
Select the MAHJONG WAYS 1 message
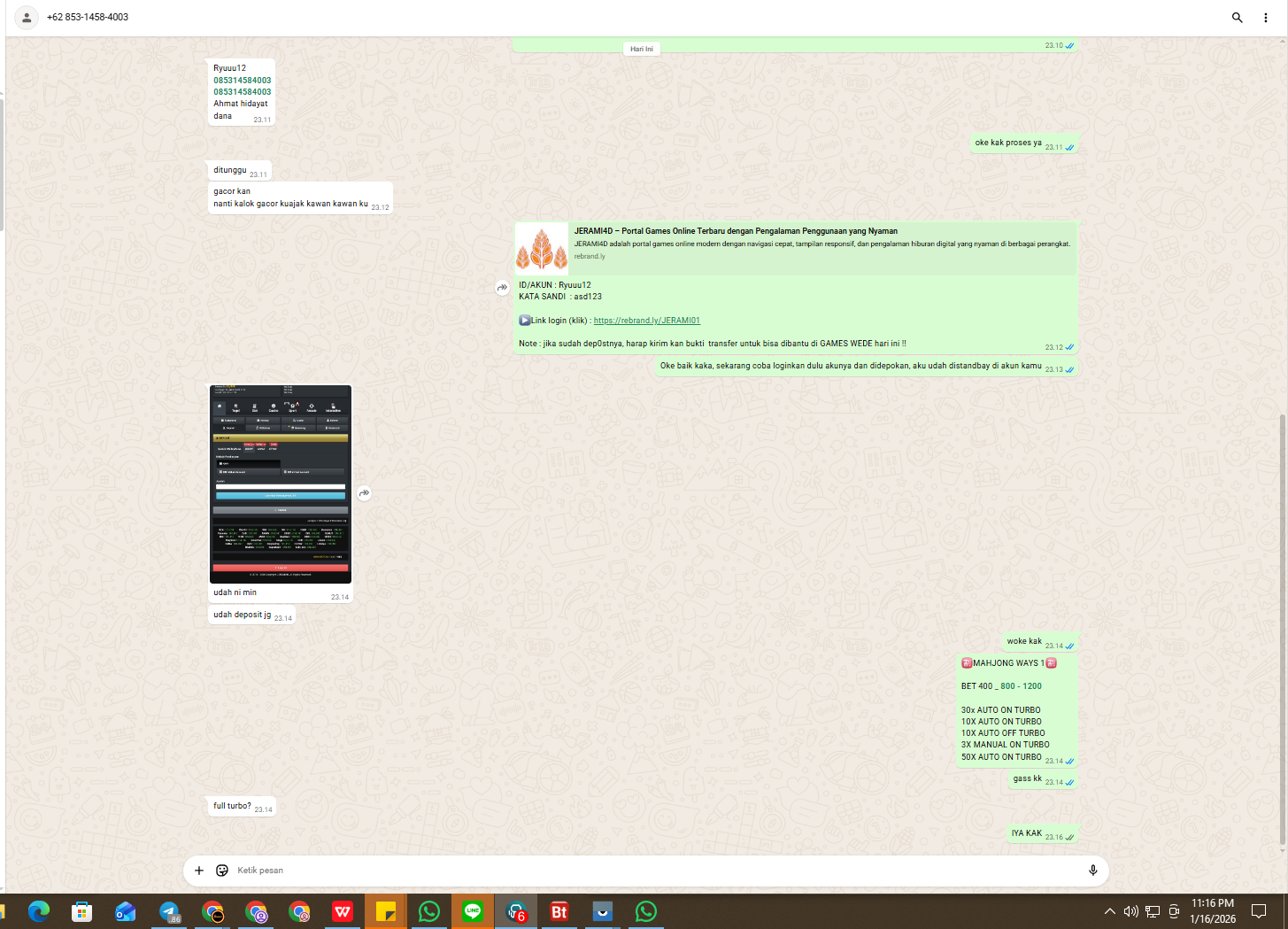click(1017, 710)
